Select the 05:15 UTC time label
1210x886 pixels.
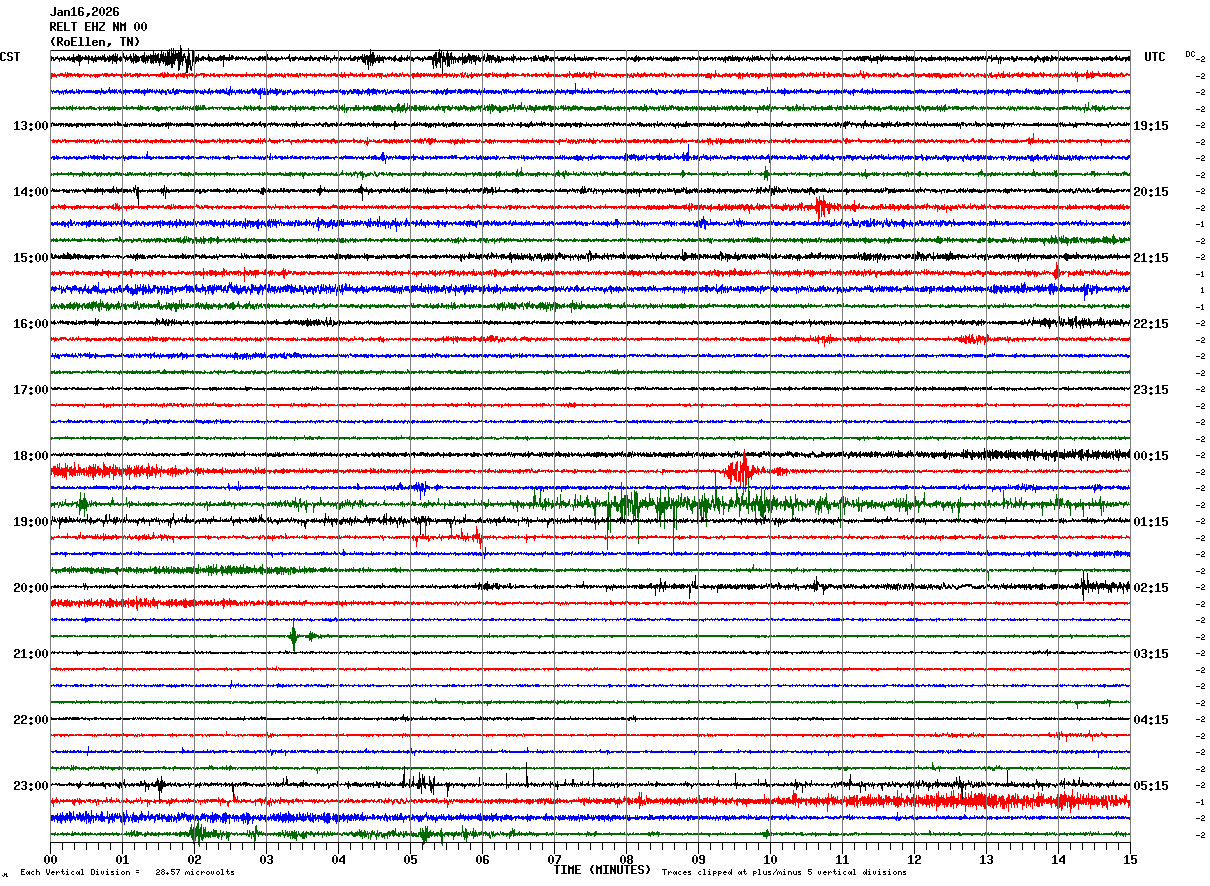pyautogui.click(x=1151, y=786)
